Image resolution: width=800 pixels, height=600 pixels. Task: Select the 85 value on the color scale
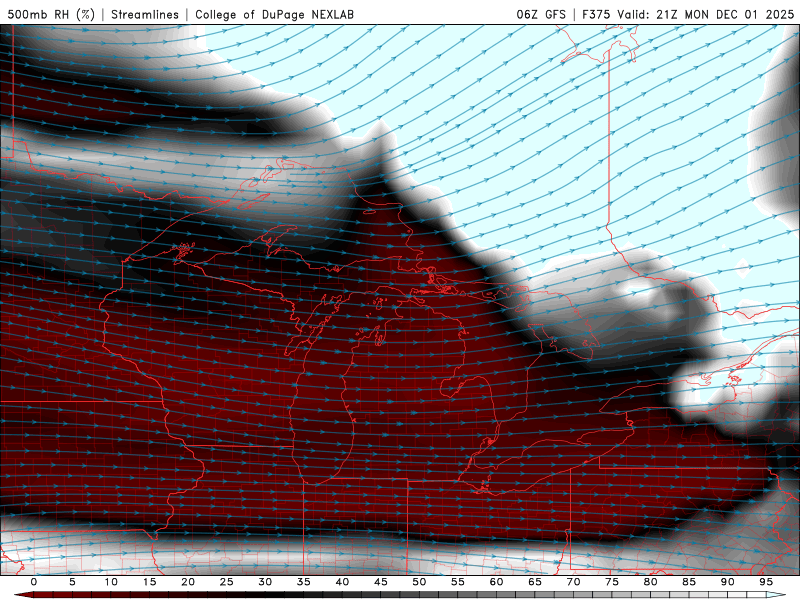[x=689, y=582]
